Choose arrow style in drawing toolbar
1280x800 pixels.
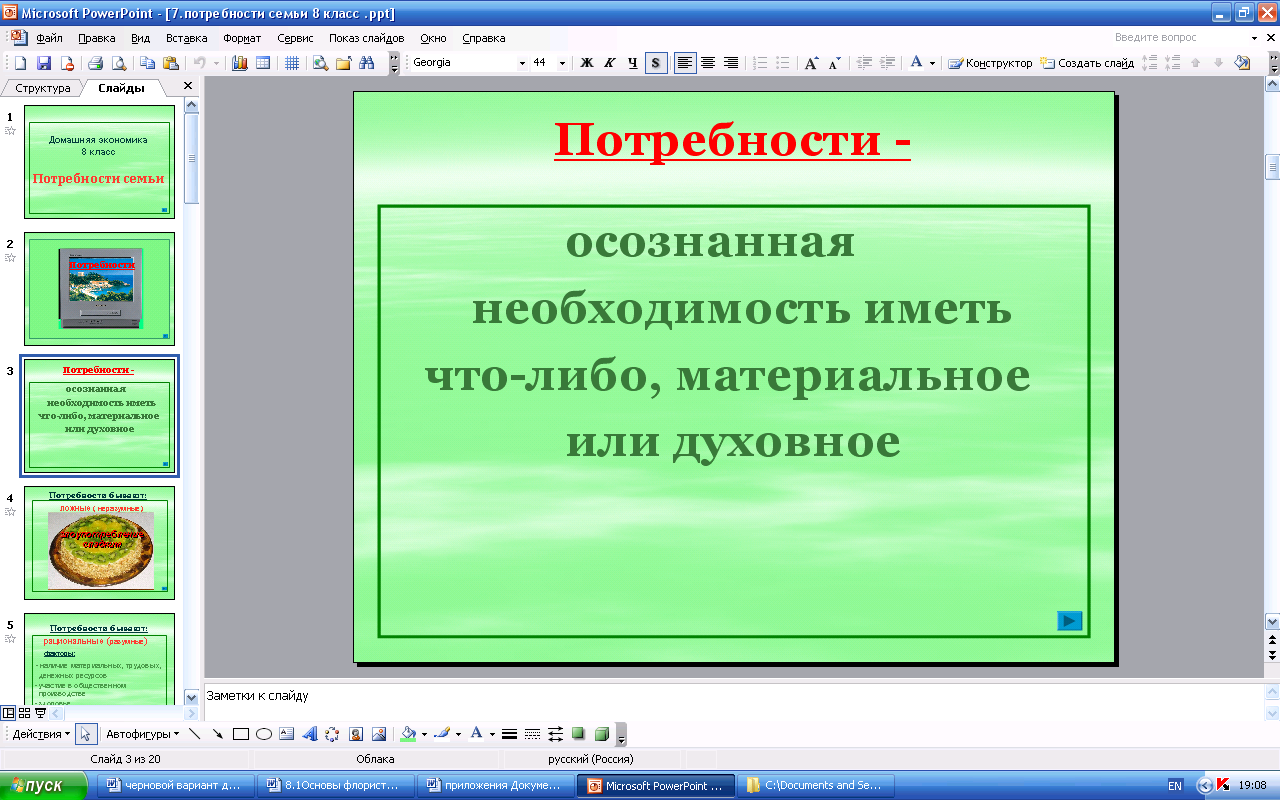coord(555,734)
